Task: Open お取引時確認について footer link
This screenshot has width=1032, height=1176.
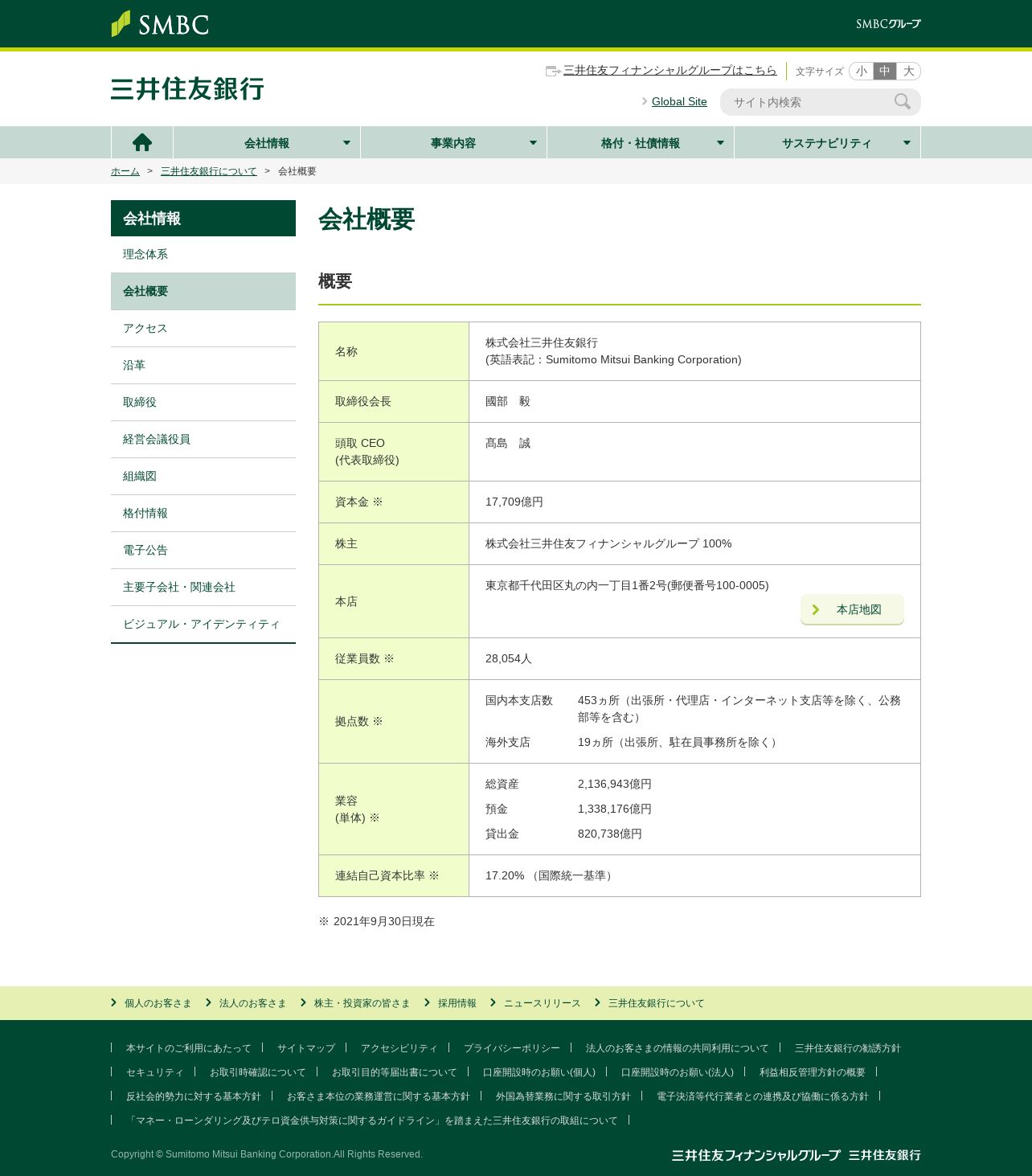Action: [257, 1072]
